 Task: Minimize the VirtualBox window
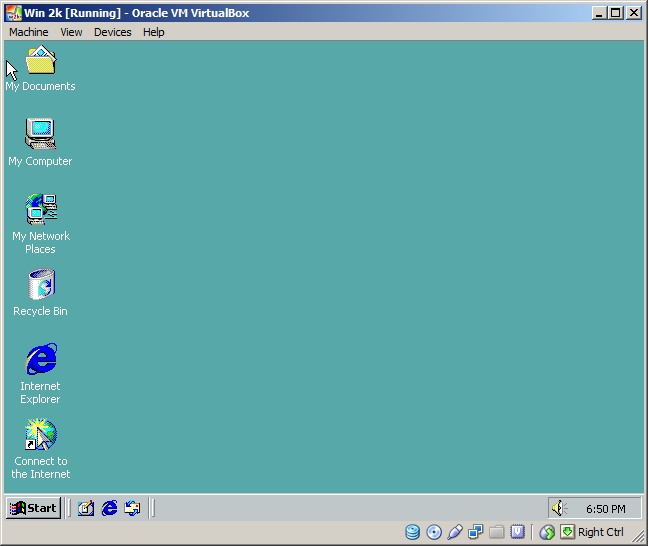[599, 13]
